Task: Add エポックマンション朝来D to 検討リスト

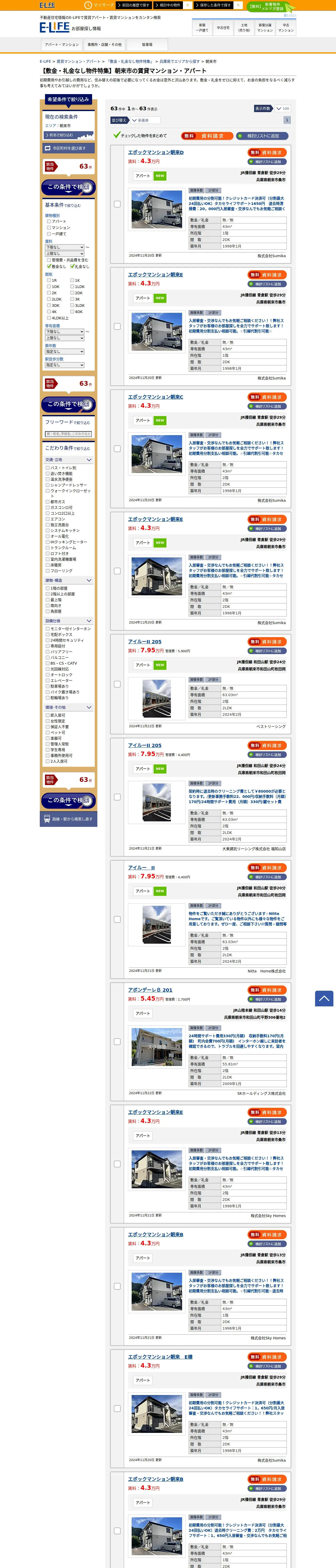Action: point(267,162)
